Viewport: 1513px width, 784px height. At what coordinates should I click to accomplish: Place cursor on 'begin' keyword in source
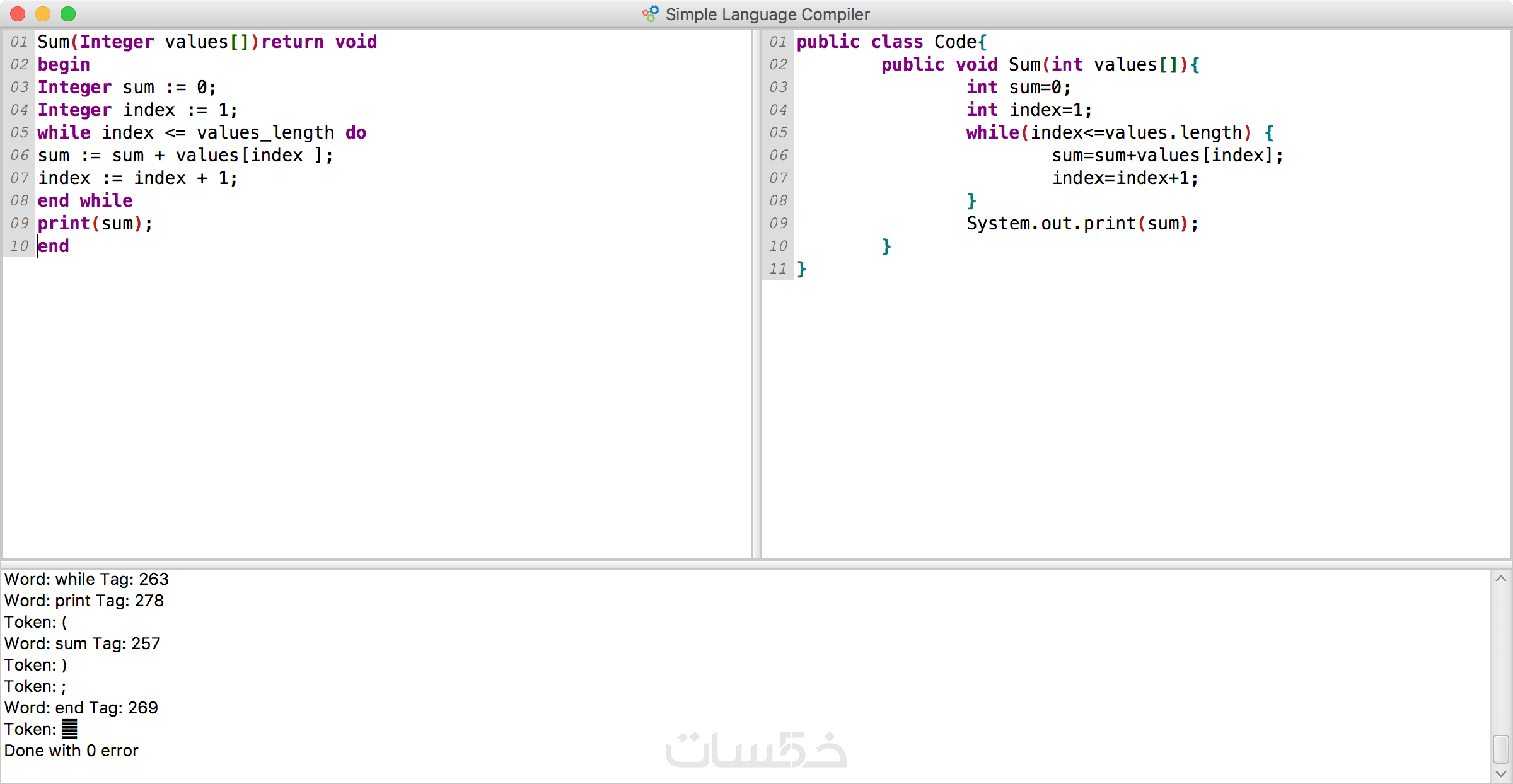tap(63, 64)
